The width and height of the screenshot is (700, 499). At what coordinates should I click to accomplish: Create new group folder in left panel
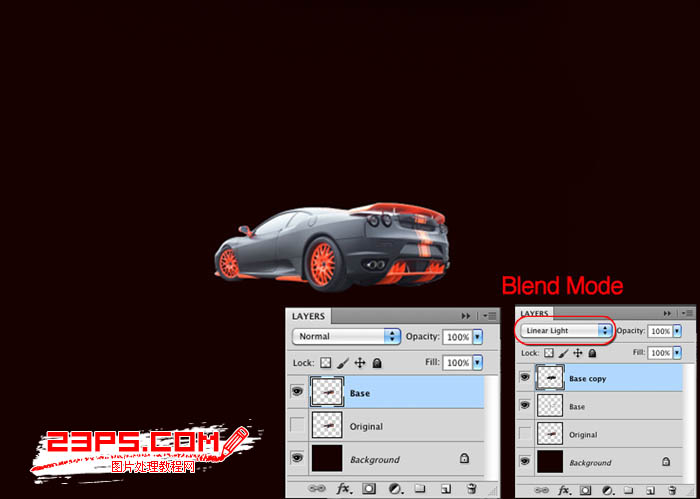click(419, 489)
